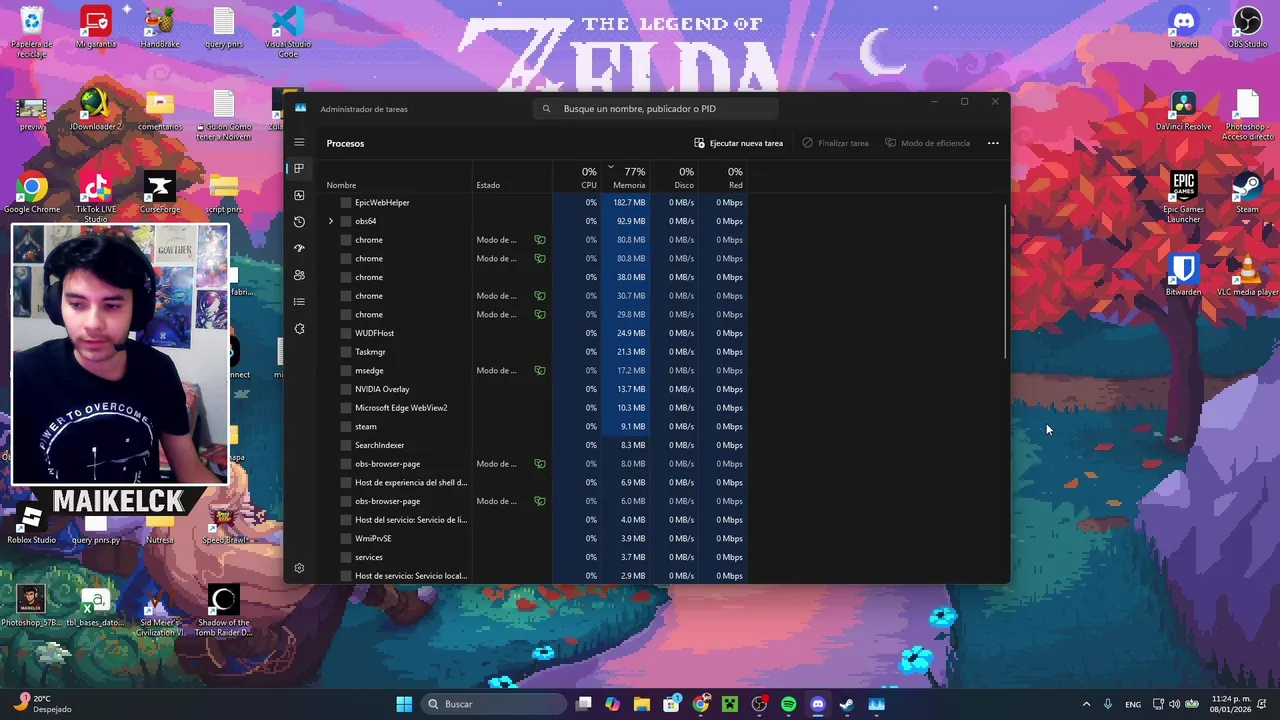Click the Busque un nombre search field
The width and height of the screenshot is (1280, 720).
(656, 109)
